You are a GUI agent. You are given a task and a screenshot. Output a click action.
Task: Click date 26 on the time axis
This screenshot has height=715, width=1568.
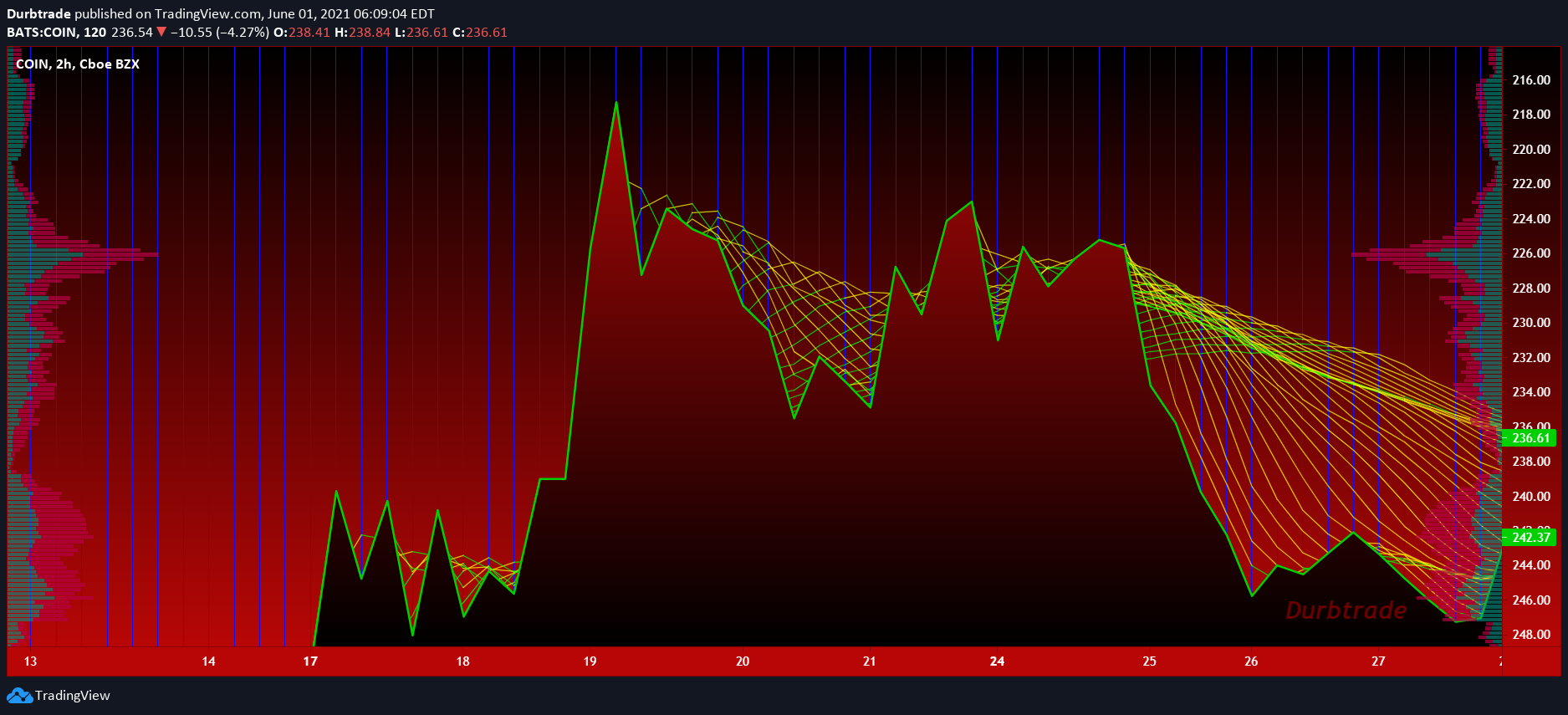click(1251, 661)
